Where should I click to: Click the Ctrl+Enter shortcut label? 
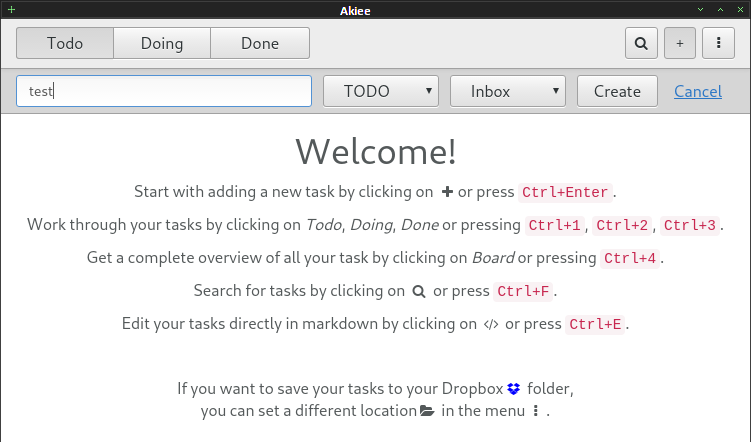coord(565,193)
